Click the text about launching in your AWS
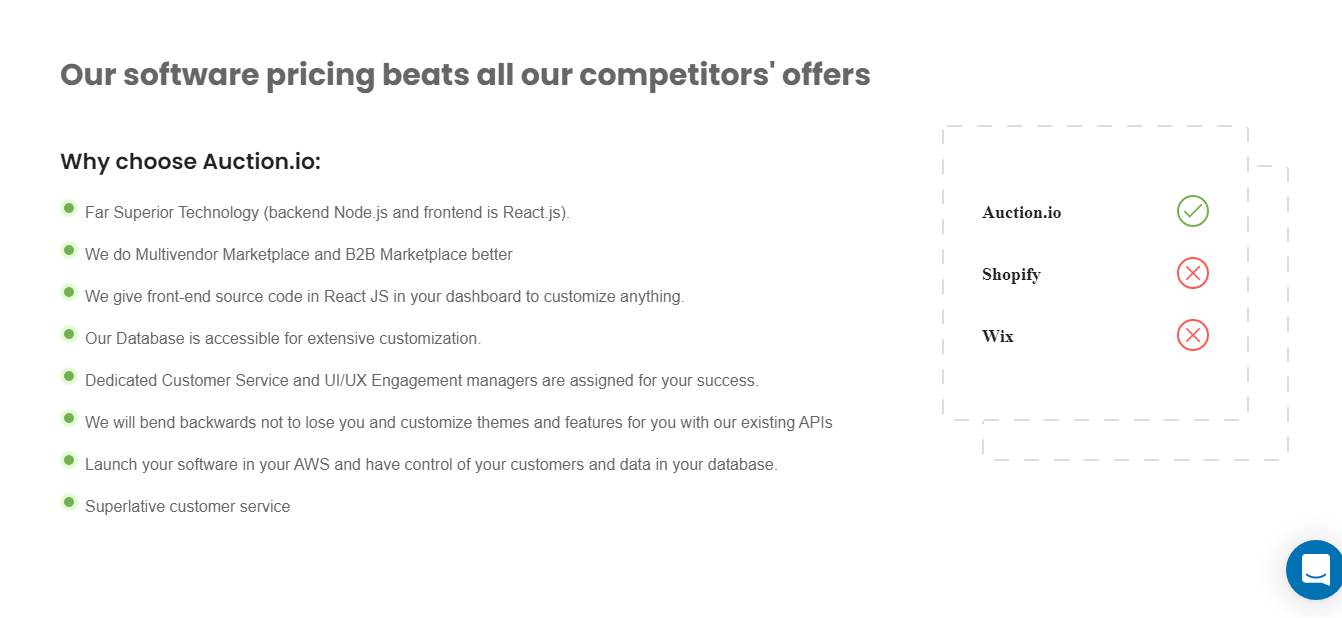The width and height of the screenshot is (1342, 618). click(x=431, y=465)
